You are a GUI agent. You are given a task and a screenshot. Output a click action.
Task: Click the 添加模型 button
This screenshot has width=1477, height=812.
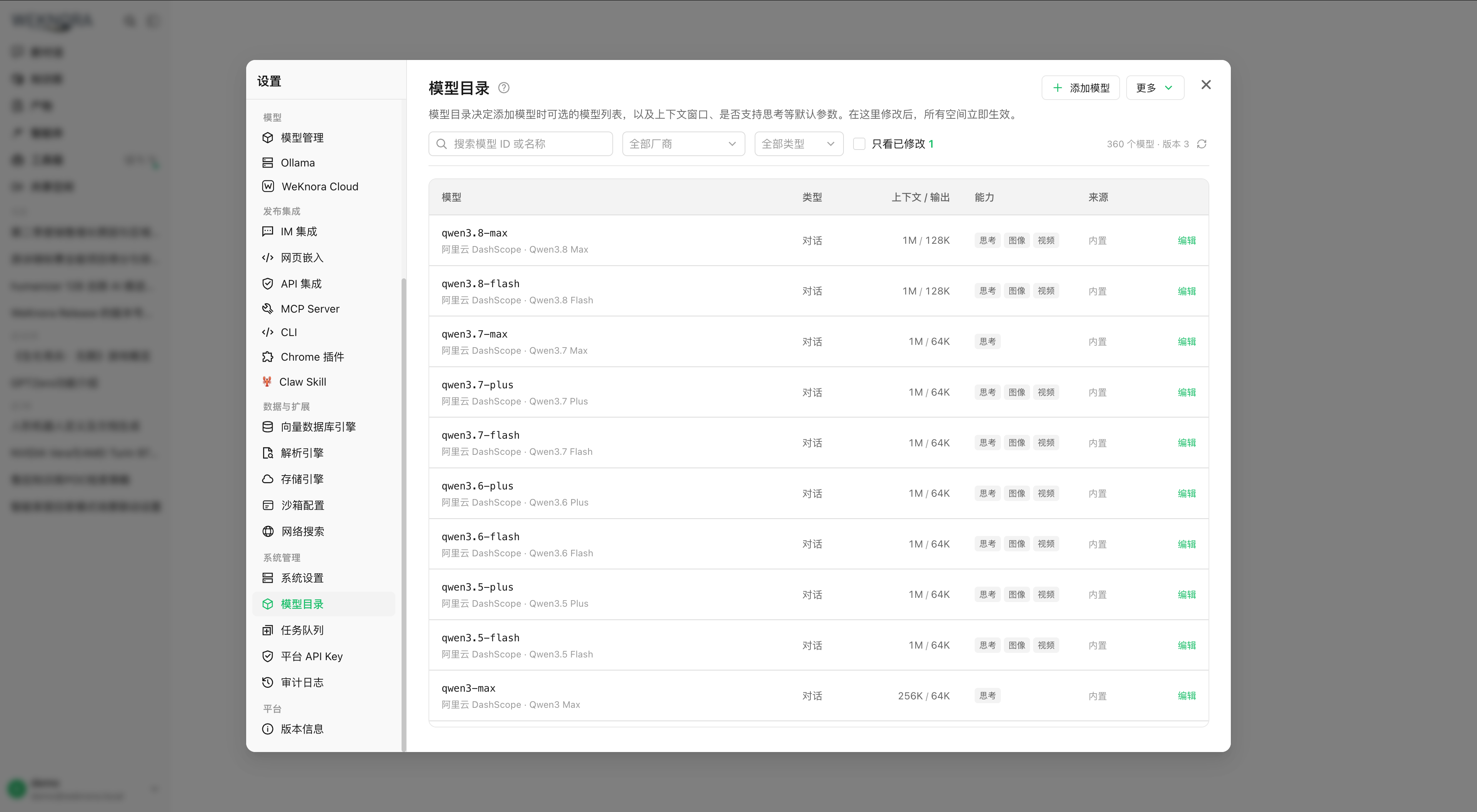pyautogui.click(x=1080, y=88)
